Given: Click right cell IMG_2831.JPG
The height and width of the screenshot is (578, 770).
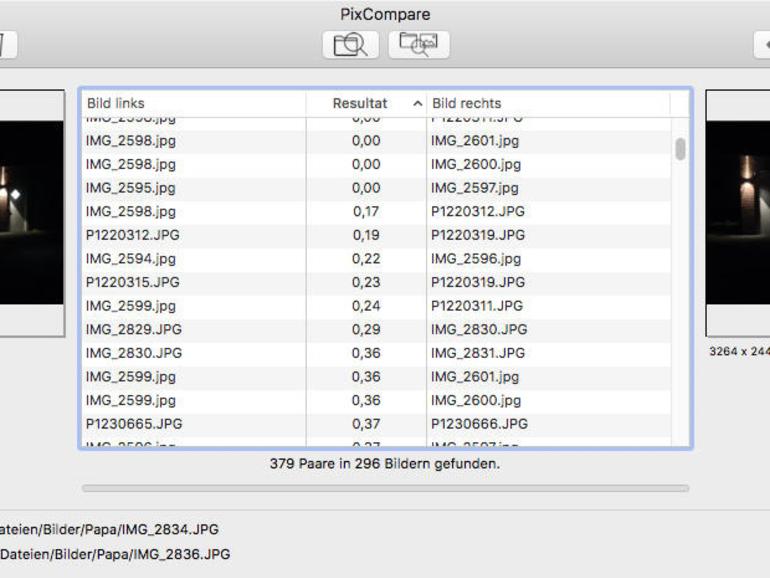Looking at the screenshot, I should [478, 353].
